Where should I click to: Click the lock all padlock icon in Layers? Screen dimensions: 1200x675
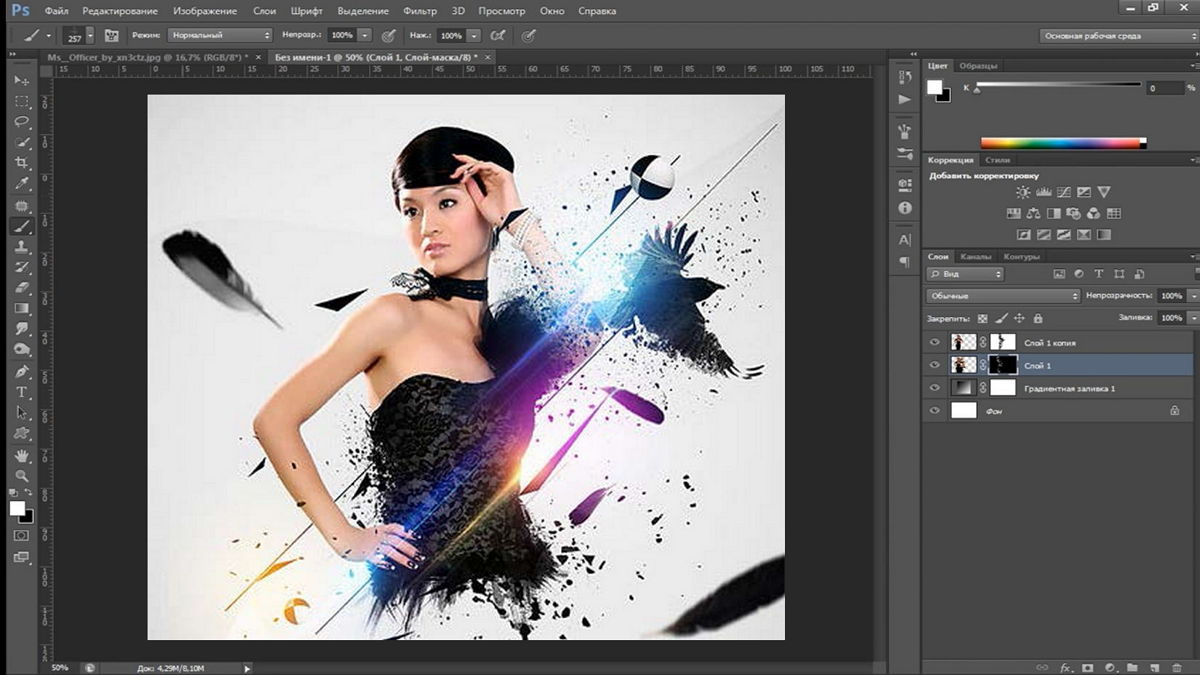tap(1037, 318)
